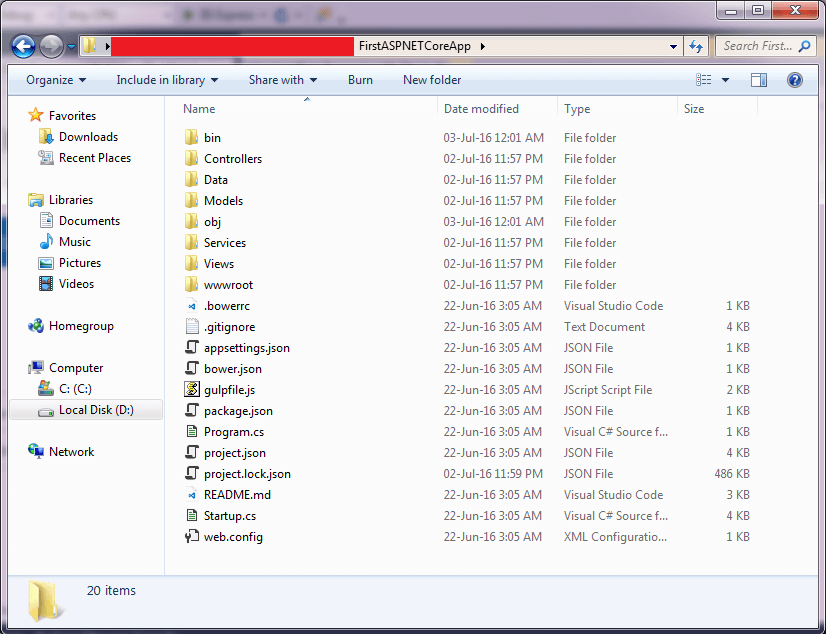Select the project.lock.json file
Screen dimensions: 826x634
[247, 474]
